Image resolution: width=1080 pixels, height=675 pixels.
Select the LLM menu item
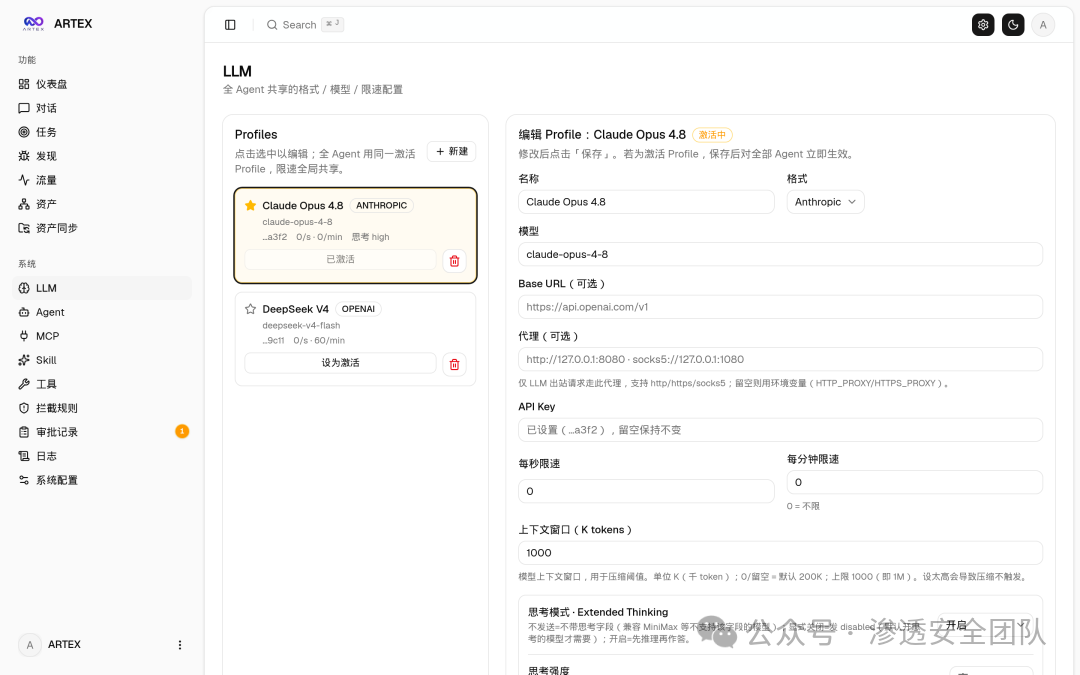click(102, 288)
